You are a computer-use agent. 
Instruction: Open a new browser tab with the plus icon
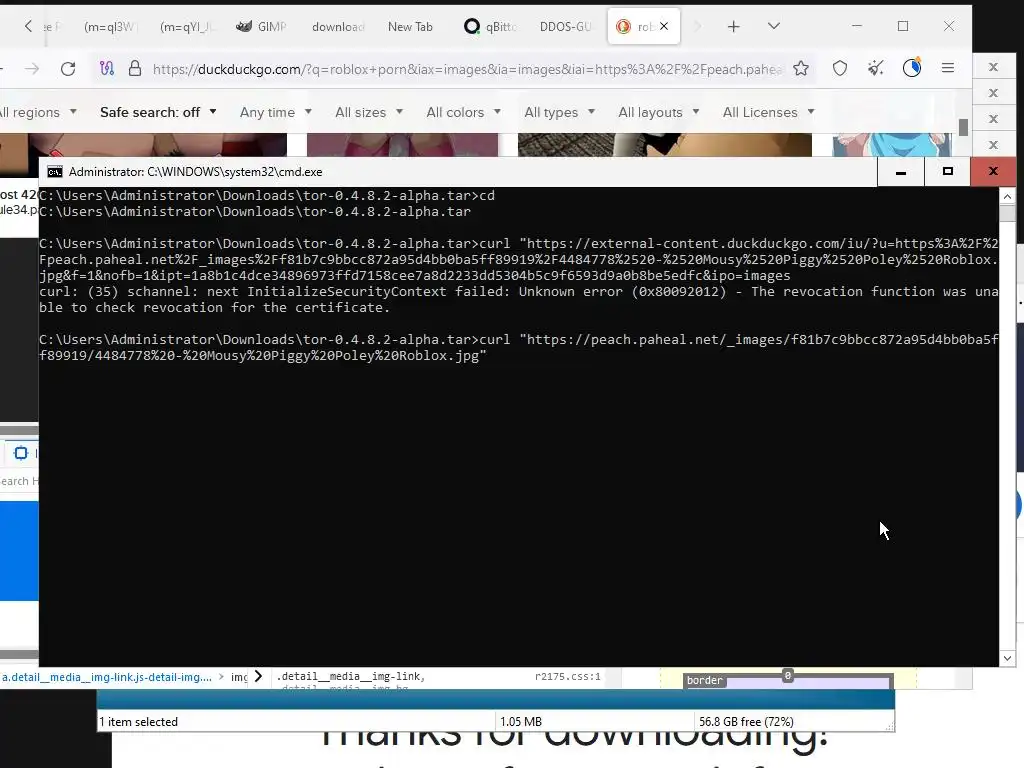tap(733, 27)
